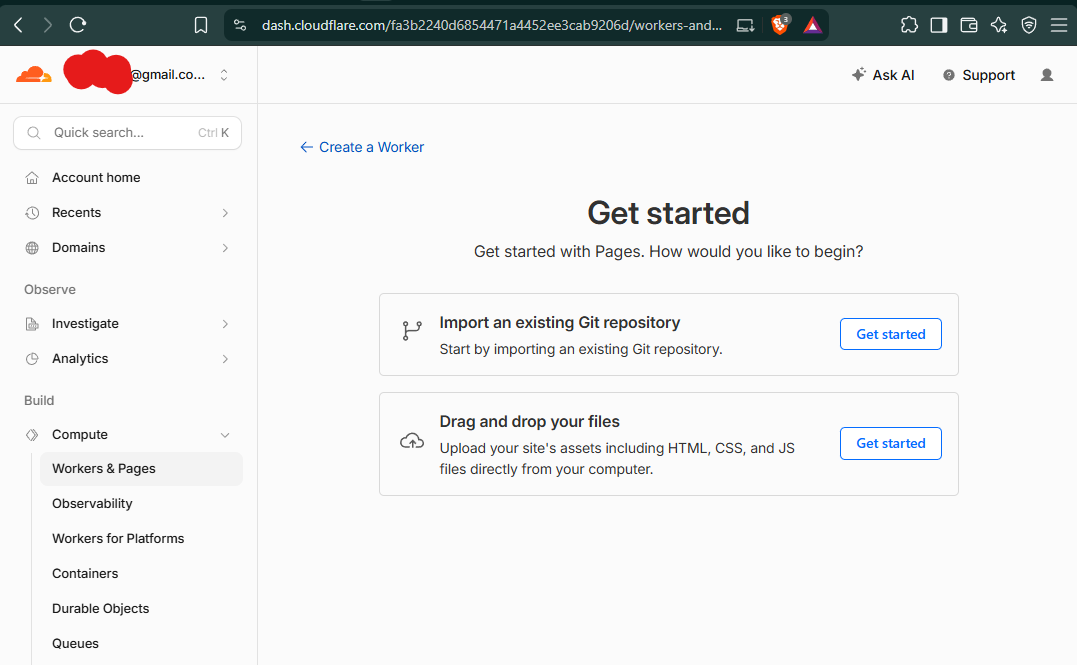Expand the Analytics chevron
This screenshot has width=1077, height=665.
pyautogui.click(x=225, y=359)
